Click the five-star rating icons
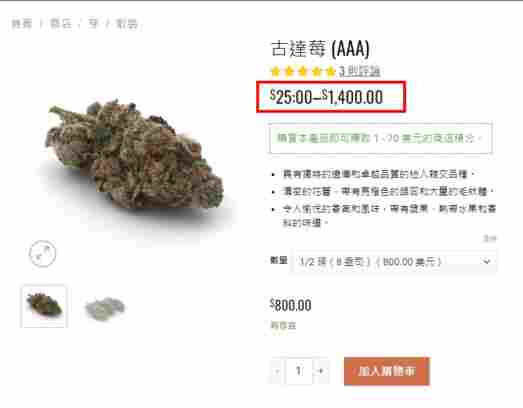Viewport: 523px width, 408px height. [303, 71]
